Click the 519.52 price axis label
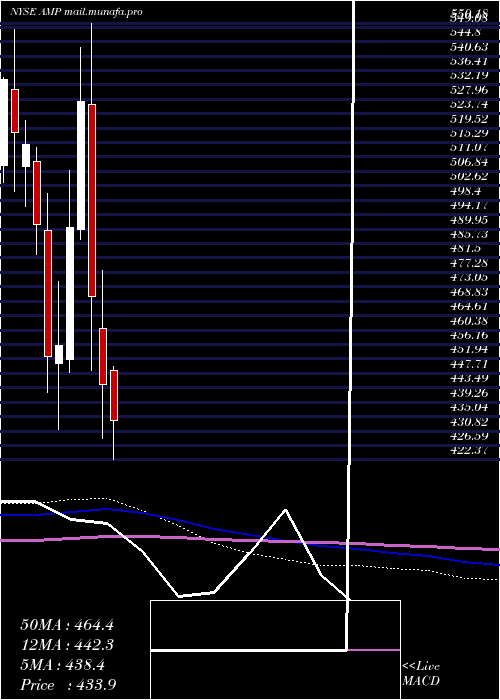This screenshot has height=700, width=500. click(469, 119)
